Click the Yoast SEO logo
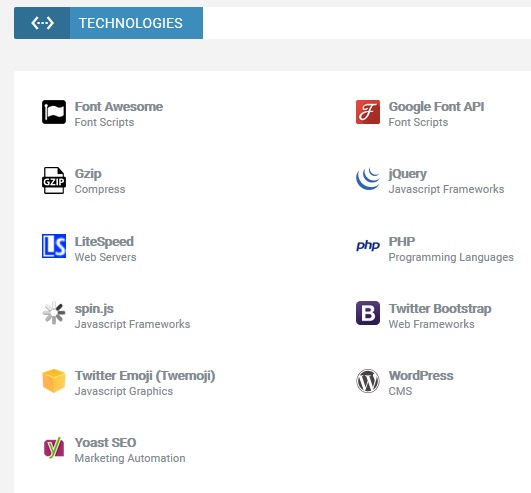Screen dimensions: 531x493 pyautogui.click(x=54, y=448)
